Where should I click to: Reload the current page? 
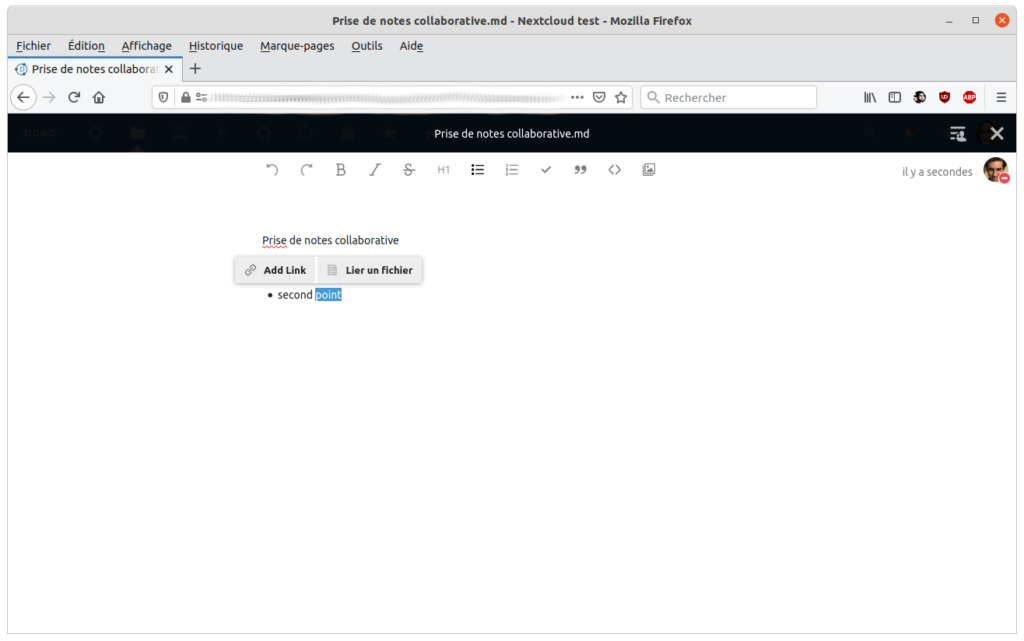74,97
